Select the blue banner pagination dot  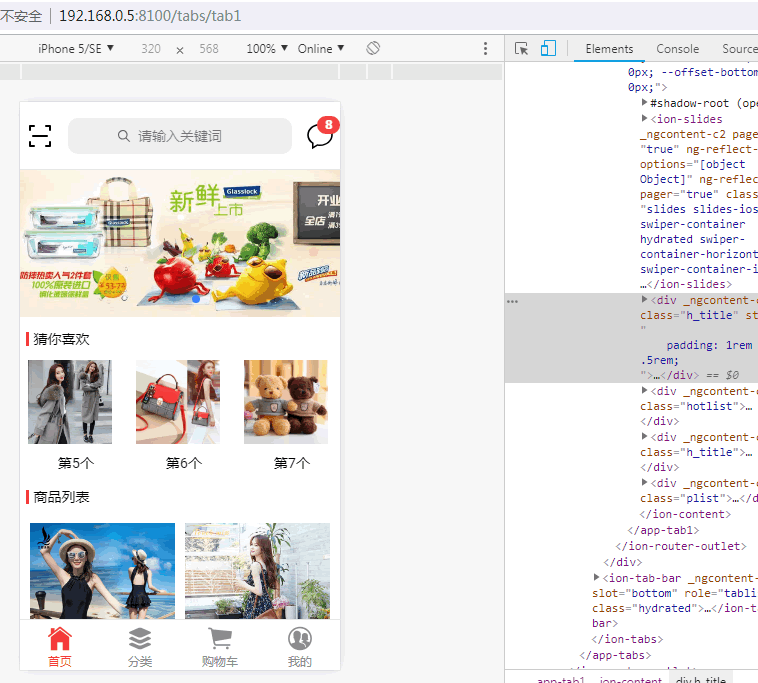tap(196, 299)
